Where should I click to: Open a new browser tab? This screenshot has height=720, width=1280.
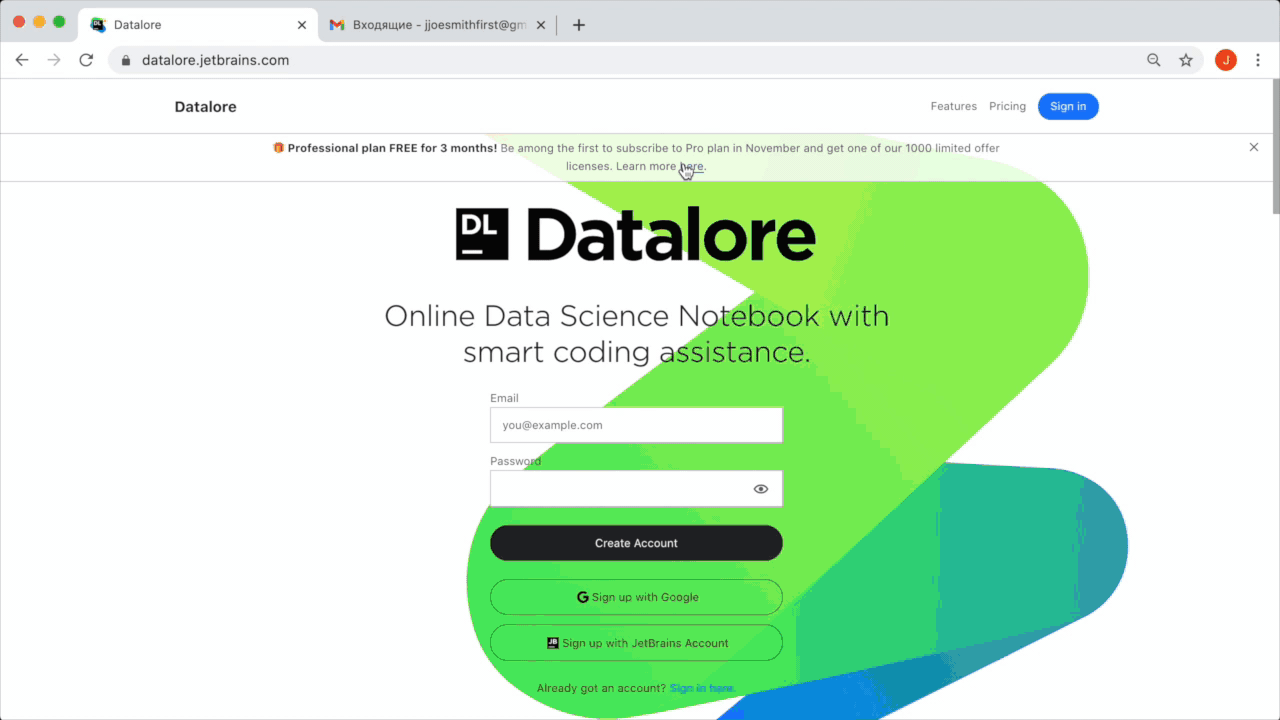[x=579, y=25]
